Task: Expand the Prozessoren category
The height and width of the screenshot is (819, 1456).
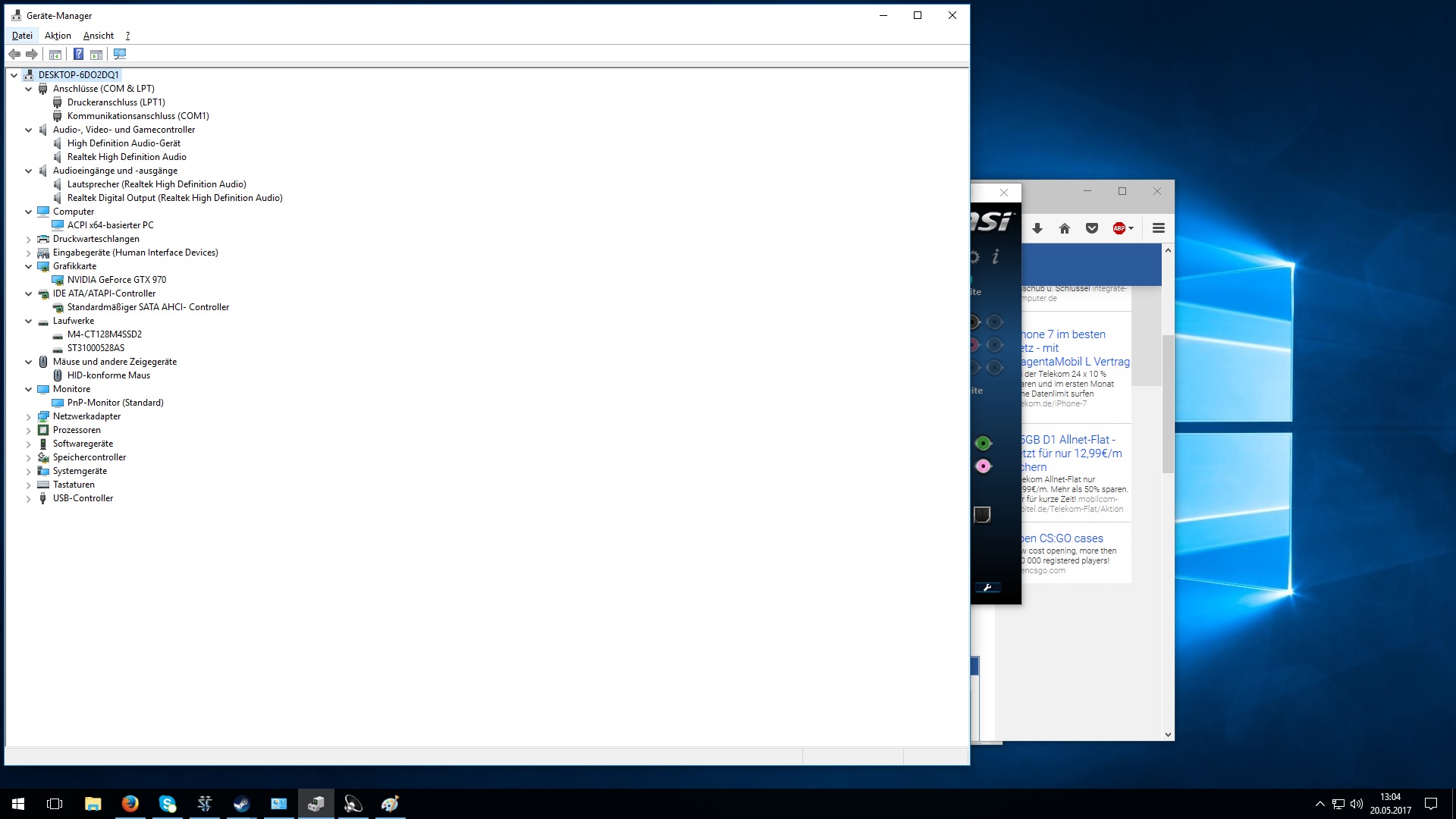Action: click(29, 431)
